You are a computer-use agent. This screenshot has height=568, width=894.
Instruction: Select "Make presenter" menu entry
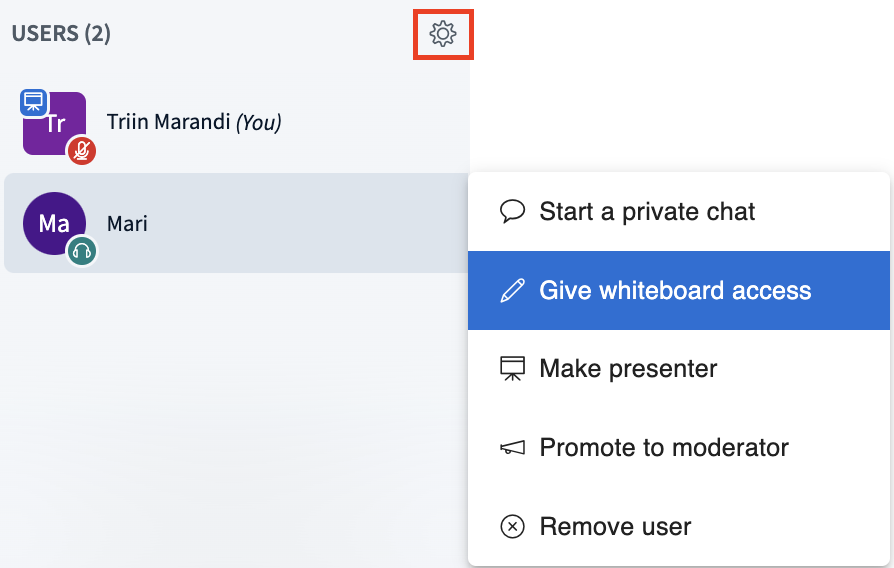tap(628, 369)
